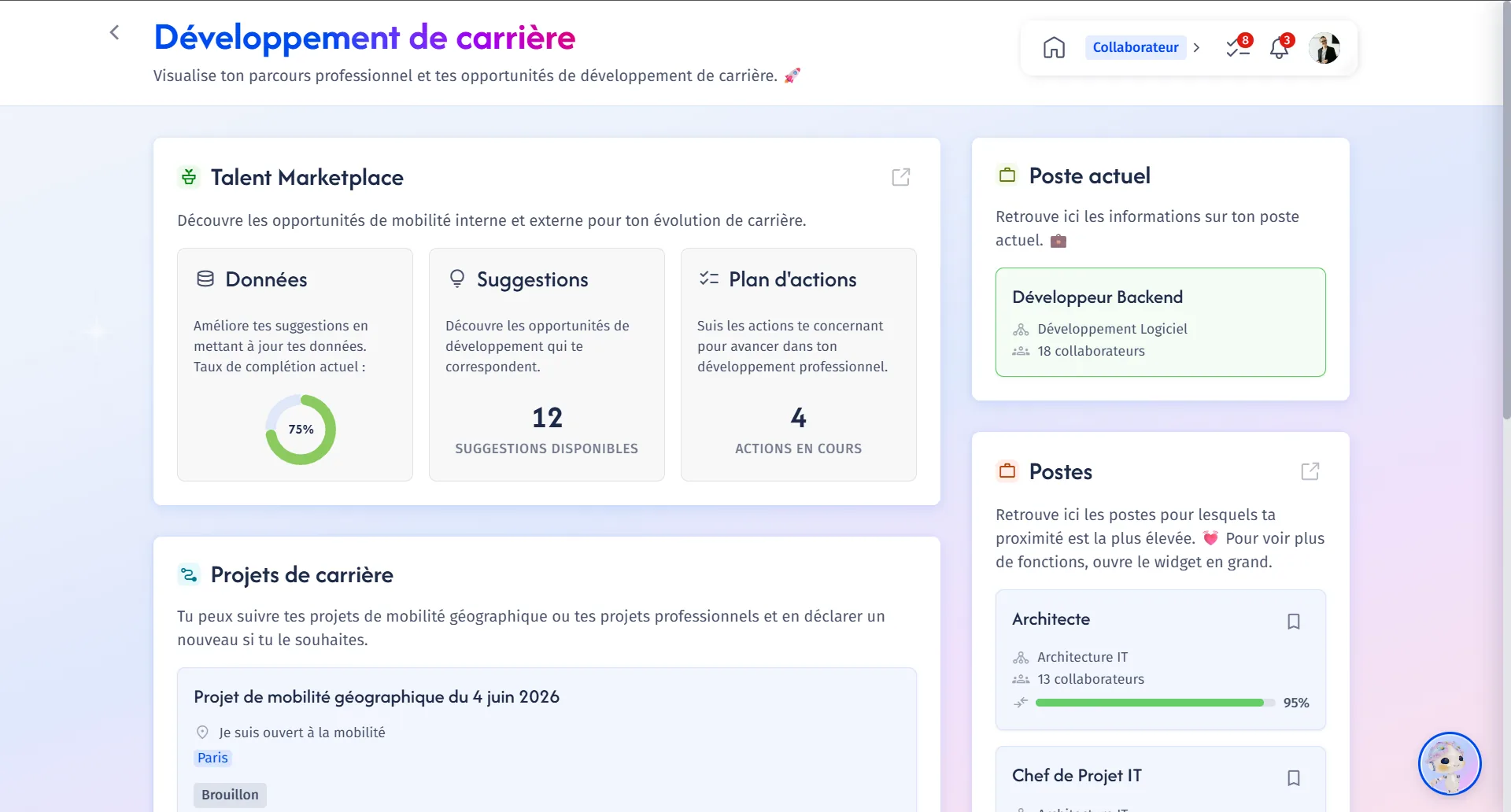This screenshot has width=1511, height=812.
Task: Select the Collaborateur role badge
Action: [1135, 47]
